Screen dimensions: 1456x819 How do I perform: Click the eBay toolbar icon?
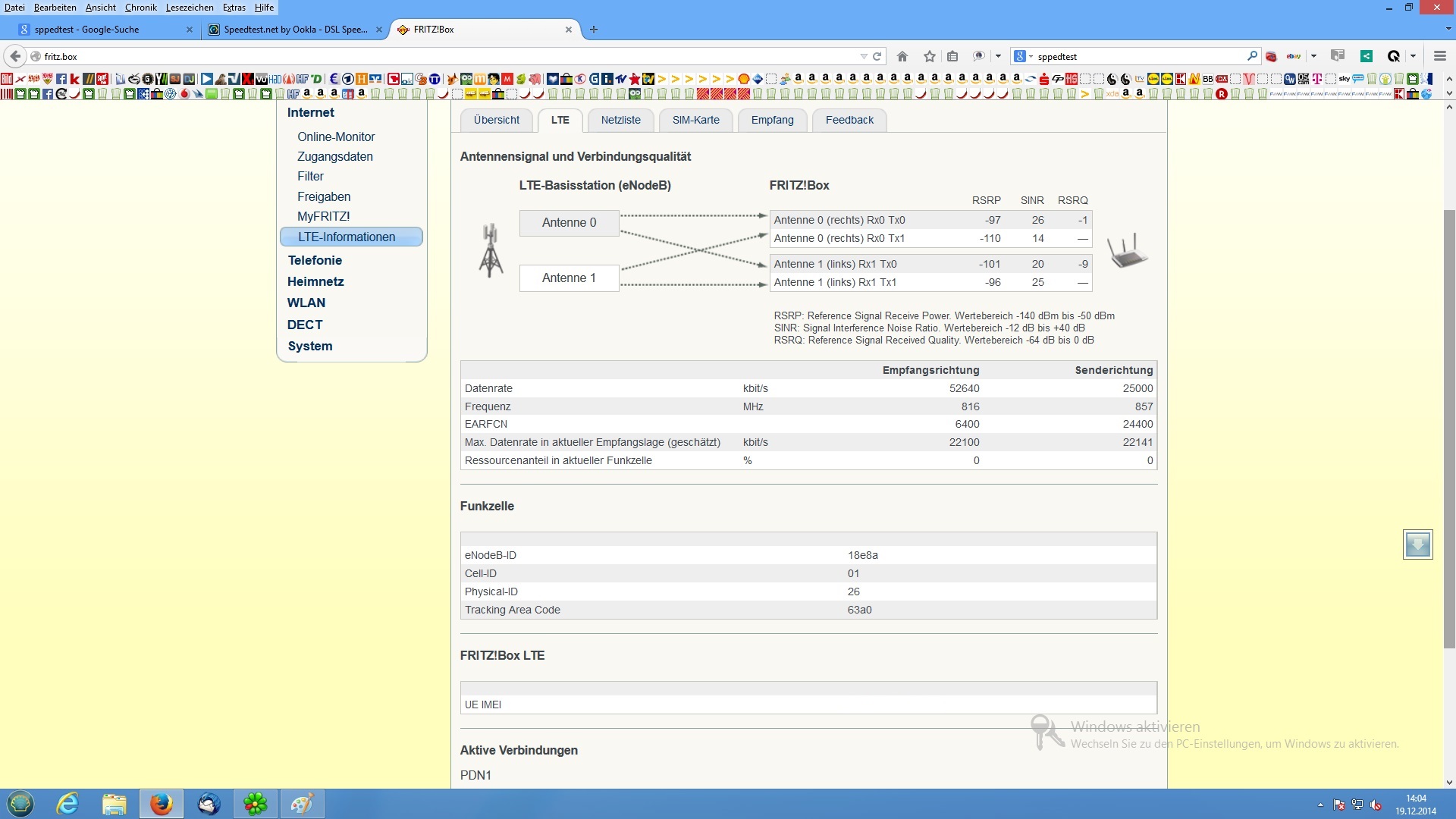click(x=1294, y=56)
